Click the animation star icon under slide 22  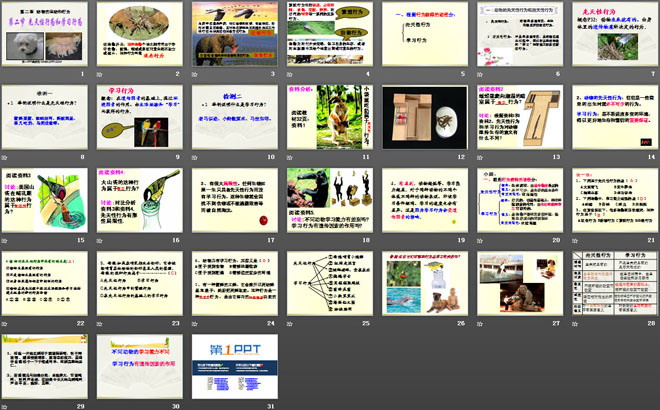tap(5, 324)
